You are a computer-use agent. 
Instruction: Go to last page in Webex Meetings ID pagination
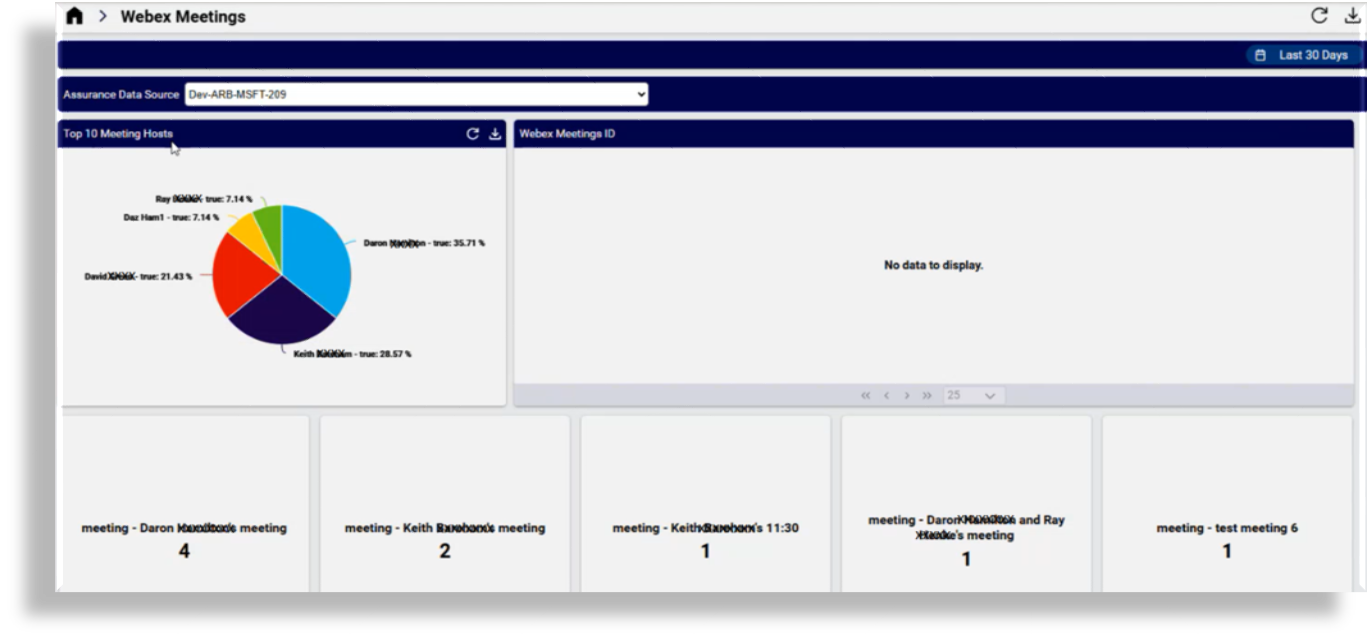tap(927, 395)
